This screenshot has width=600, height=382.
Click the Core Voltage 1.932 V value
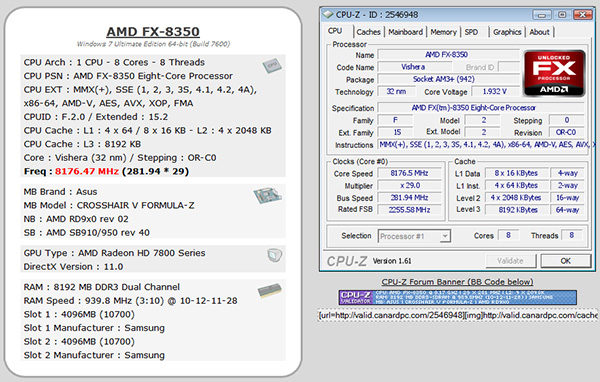pos(494,91)
